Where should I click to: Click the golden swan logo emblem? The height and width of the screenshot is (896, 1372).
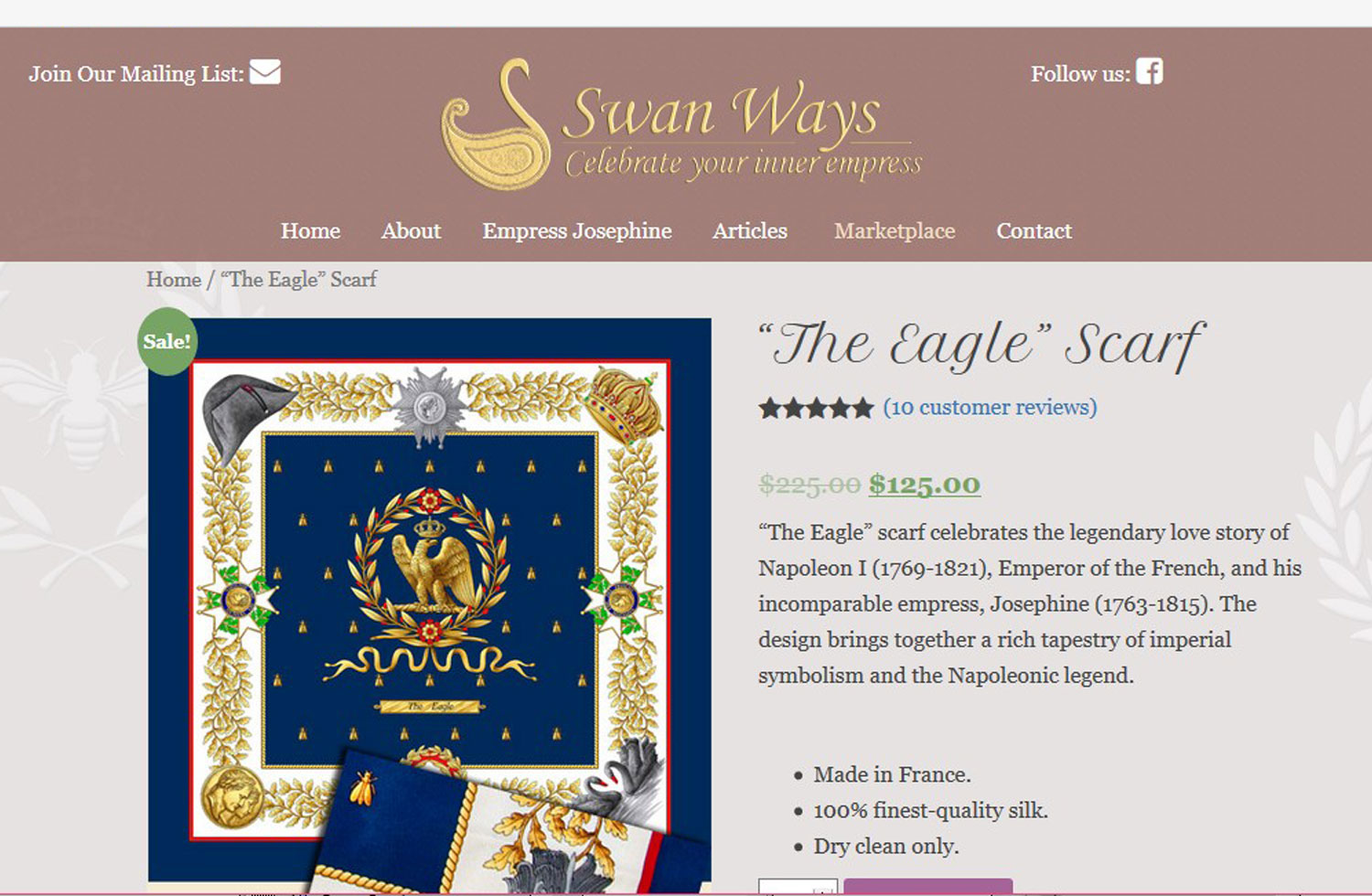(x=495, y=124)
